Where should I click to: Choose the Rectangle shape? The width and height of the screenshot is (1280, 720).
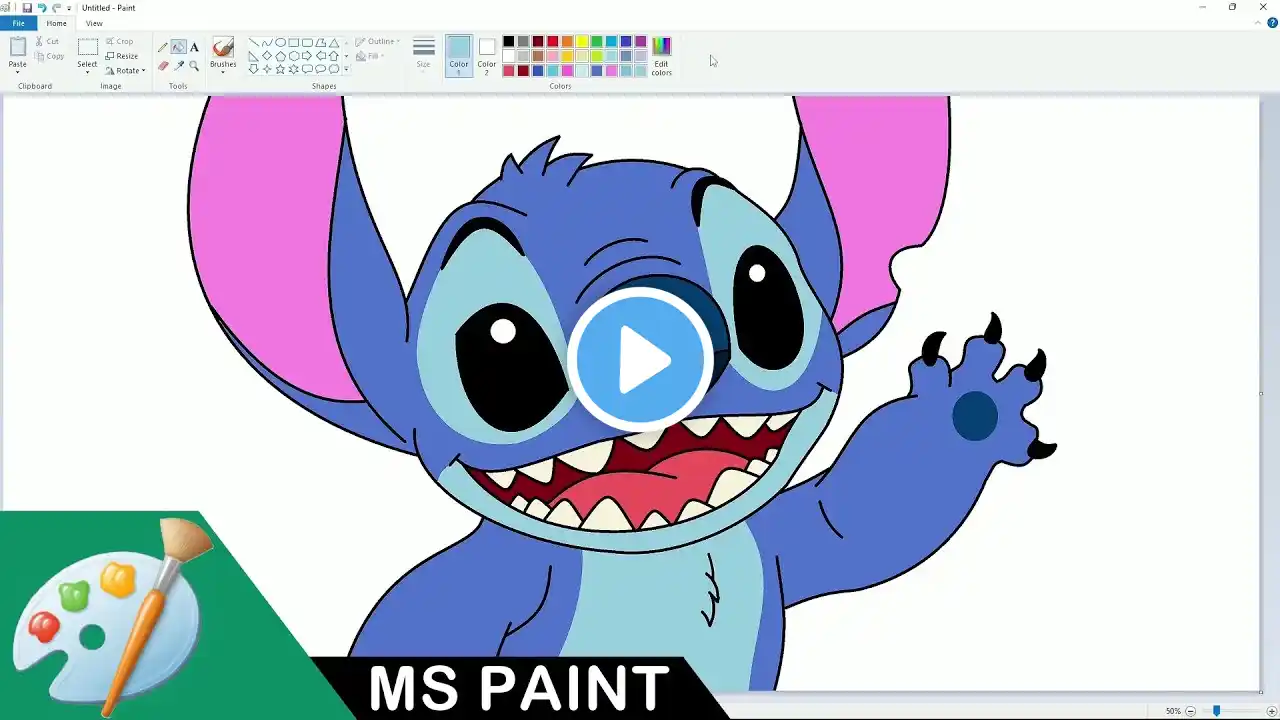click(294, 42)
